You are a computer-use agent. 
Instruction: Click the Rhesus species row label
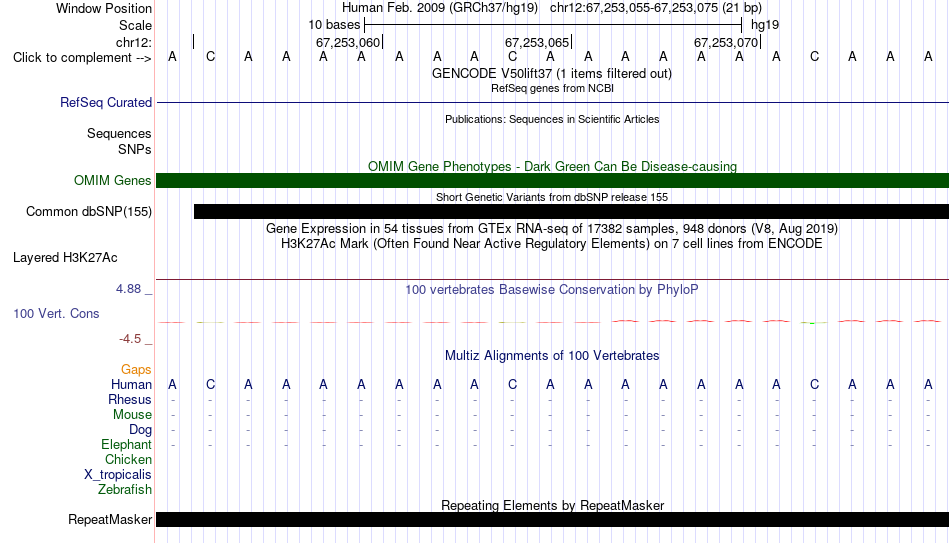pyautogui.click(x=130, y=400)
